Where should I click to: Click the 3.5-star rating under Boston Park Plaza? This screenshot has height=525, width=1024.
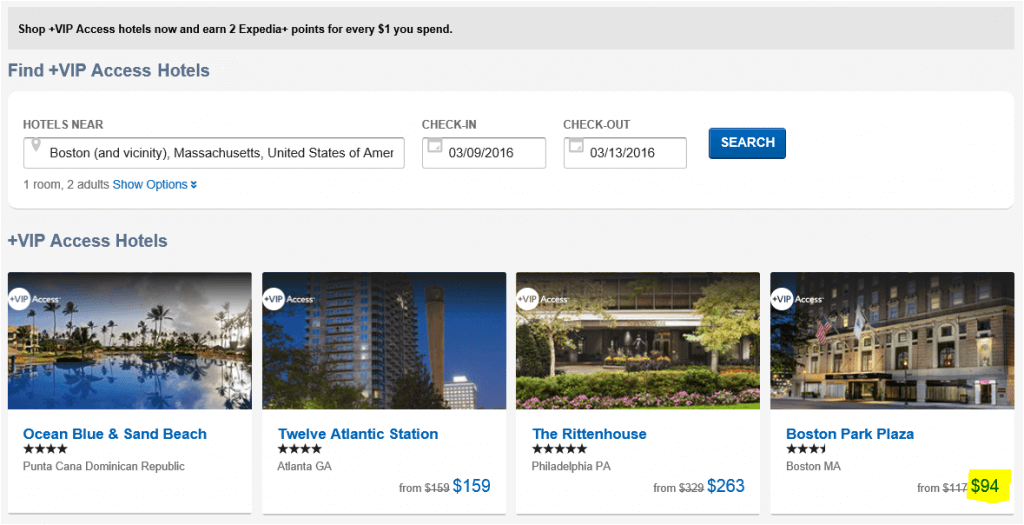coord(806,449)
